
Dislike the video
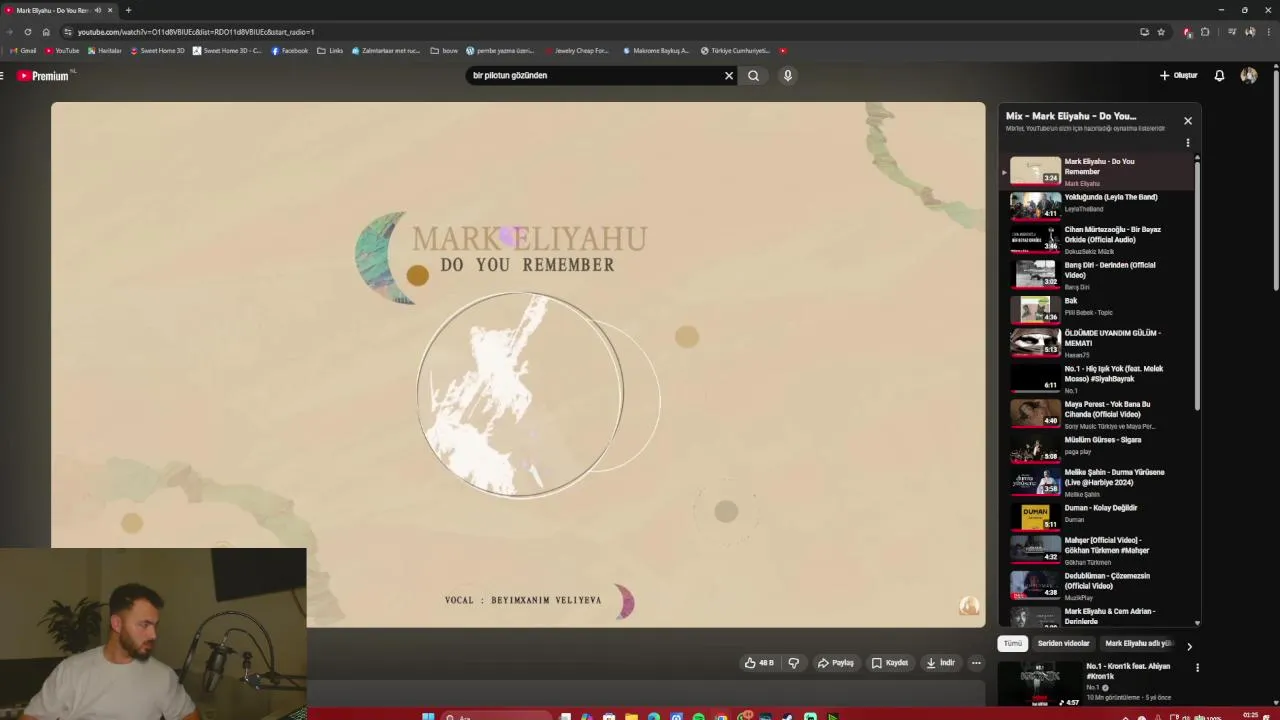(x=794, y=662)
